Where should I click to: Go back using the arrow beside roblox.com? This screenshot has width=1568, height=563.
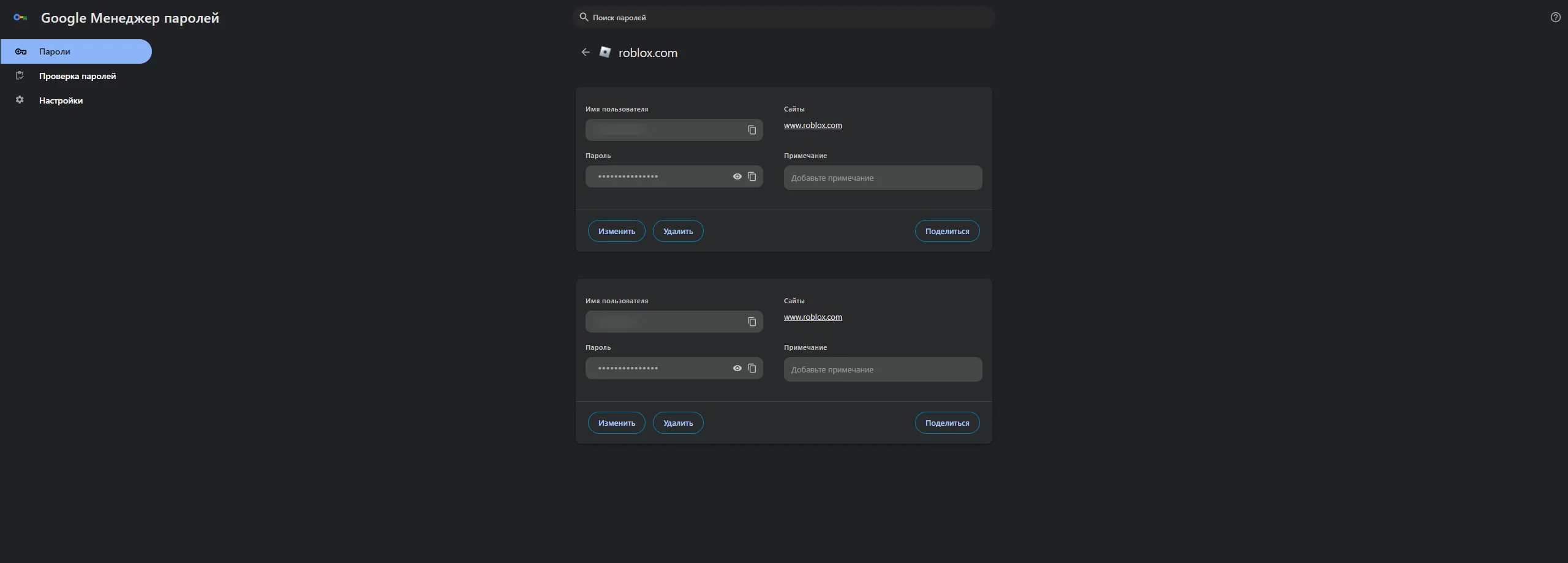(x=586, y=52)
